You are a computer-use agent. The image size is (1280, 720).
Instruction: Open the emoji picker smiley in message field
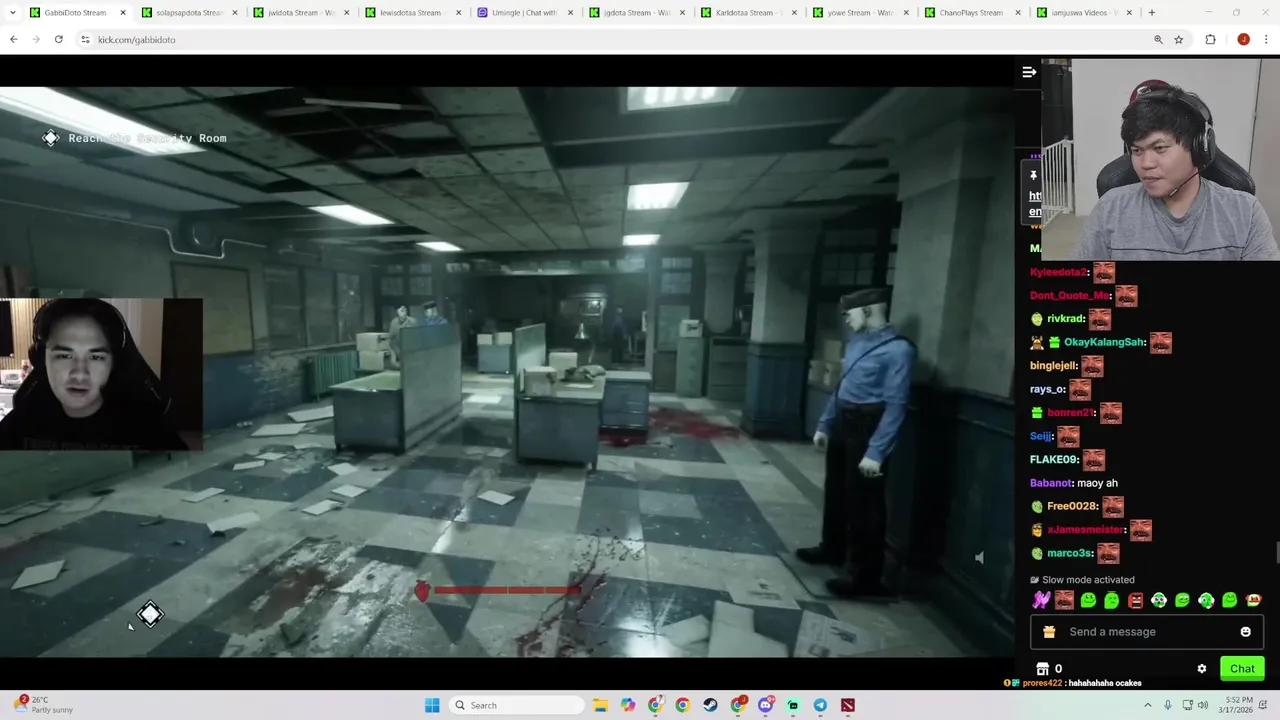click(1245, 632)
